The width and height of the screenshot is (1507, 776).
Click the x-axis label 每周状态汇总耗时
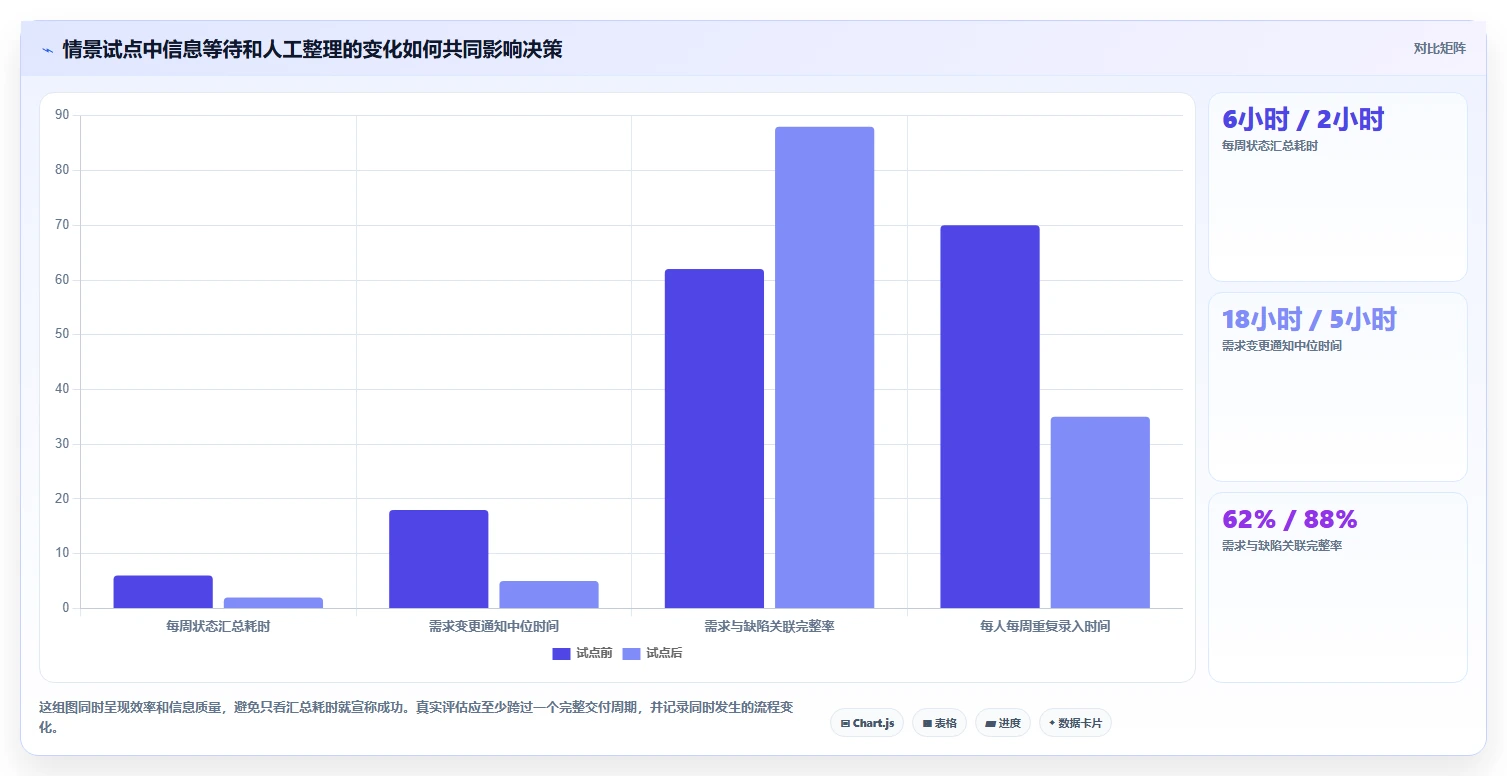(x=218, y=627)
